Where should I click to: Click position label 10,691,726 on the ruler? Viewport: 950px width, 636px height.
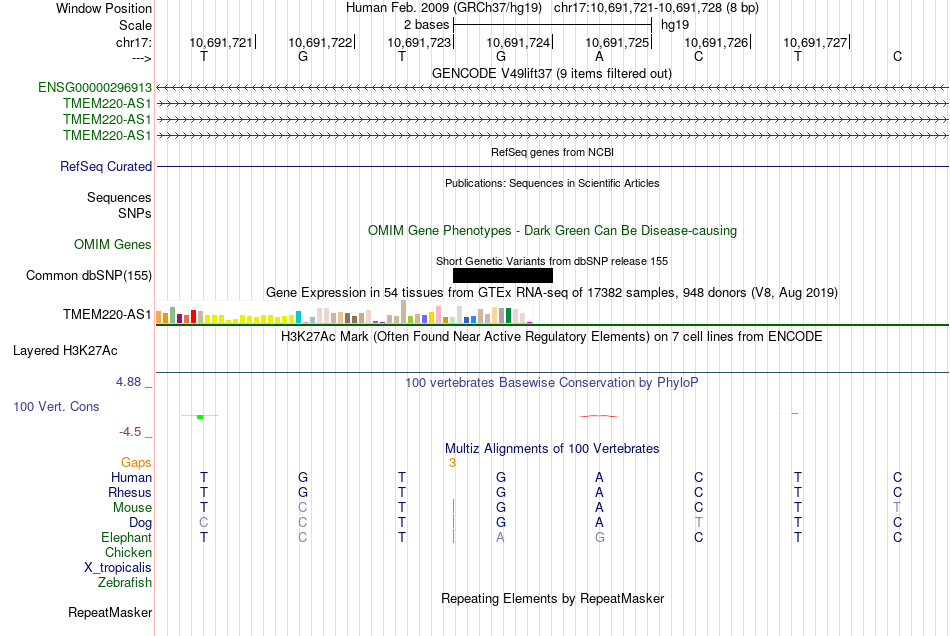(x=716, y=42)
